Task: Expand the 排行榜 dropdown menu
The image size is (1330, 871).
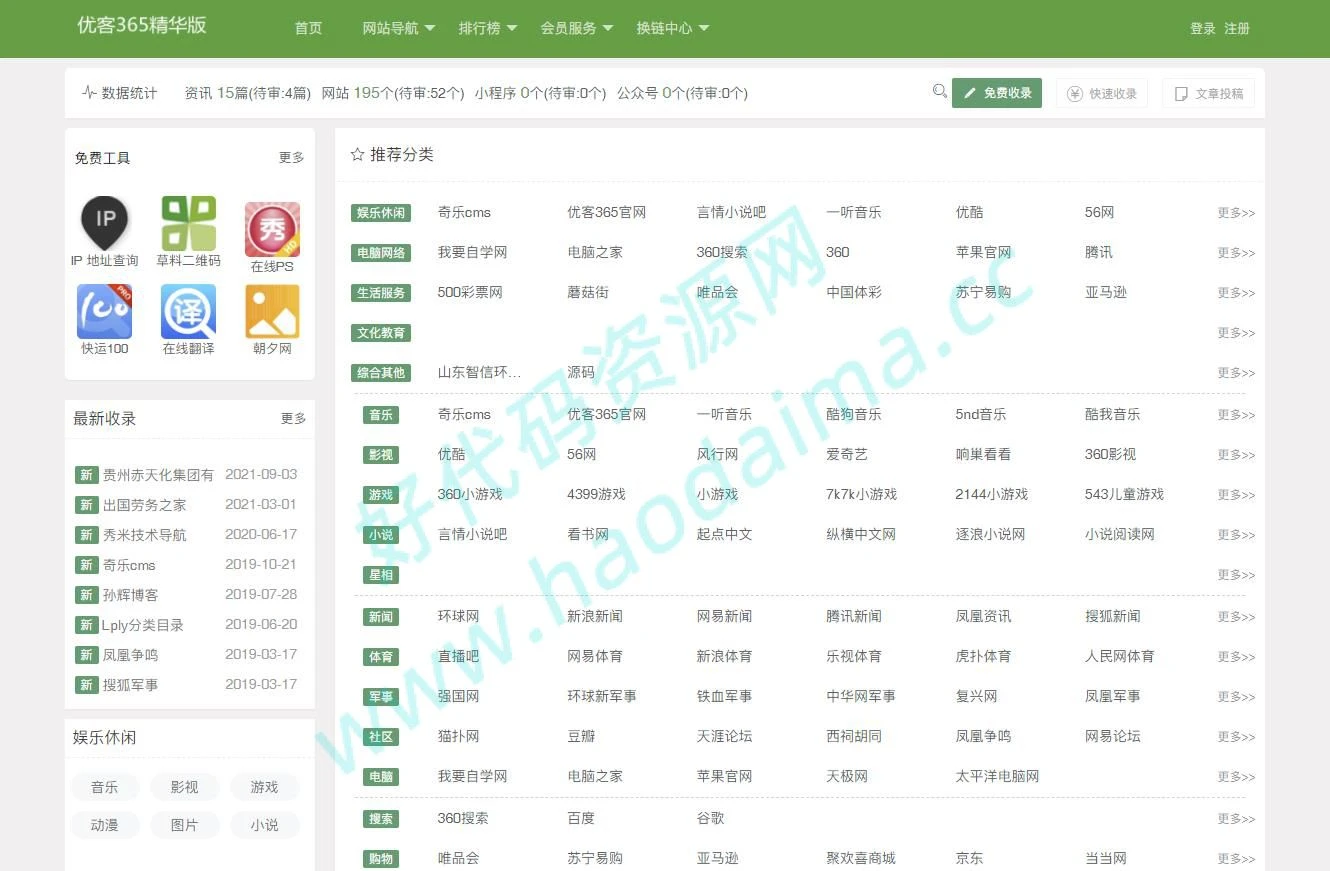Action: click(487, 28)
